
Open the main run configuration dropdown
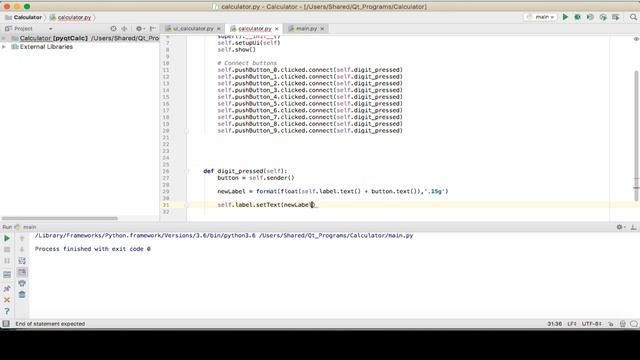(541, 17)
